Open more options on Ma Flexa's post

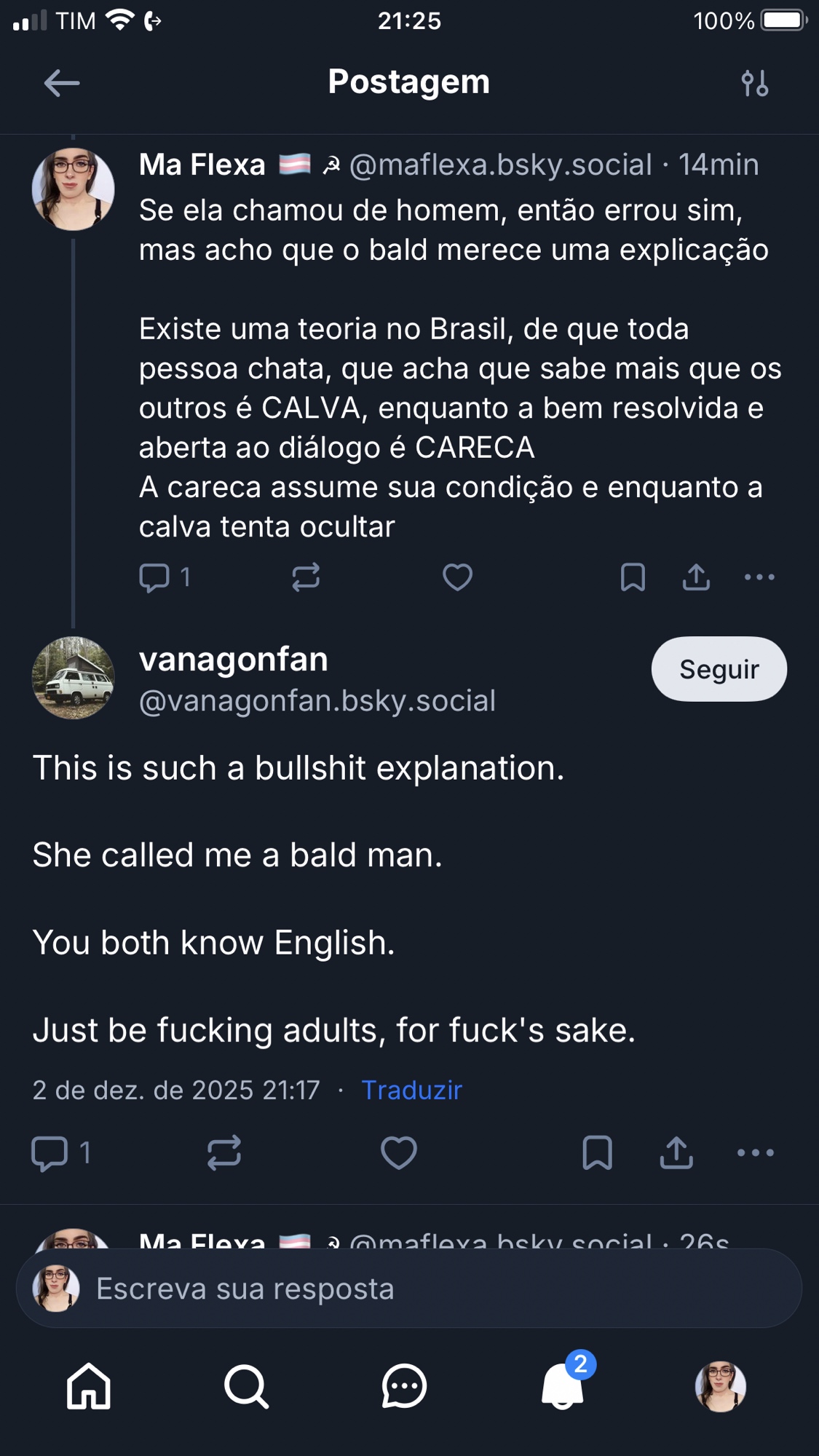click(759, 578)
